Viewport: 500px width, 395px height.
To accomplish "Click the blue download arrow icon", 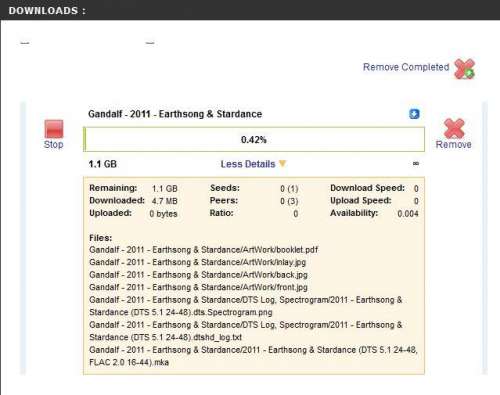I will [414, 114].
